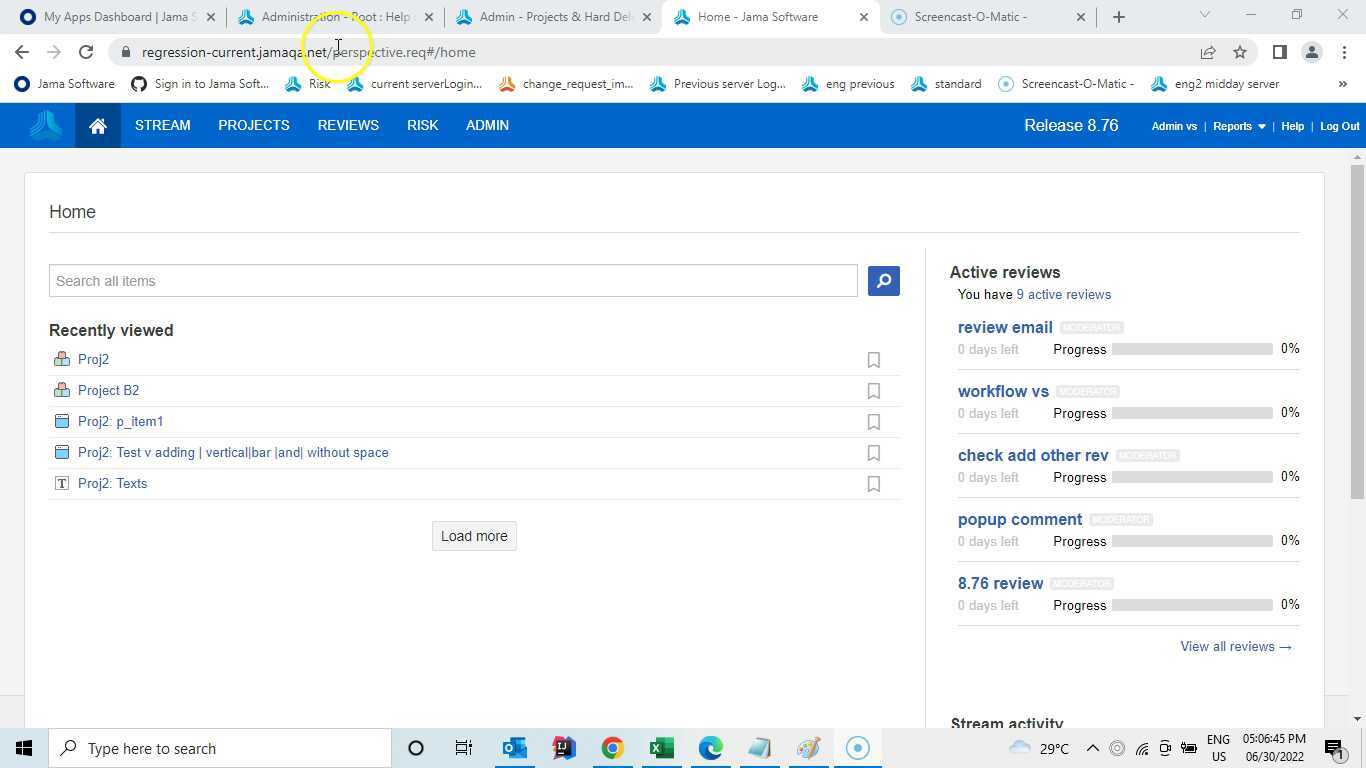1366x768 pixels.
Task: Click the Home icon in navigation bar
Action: point(97,126)
